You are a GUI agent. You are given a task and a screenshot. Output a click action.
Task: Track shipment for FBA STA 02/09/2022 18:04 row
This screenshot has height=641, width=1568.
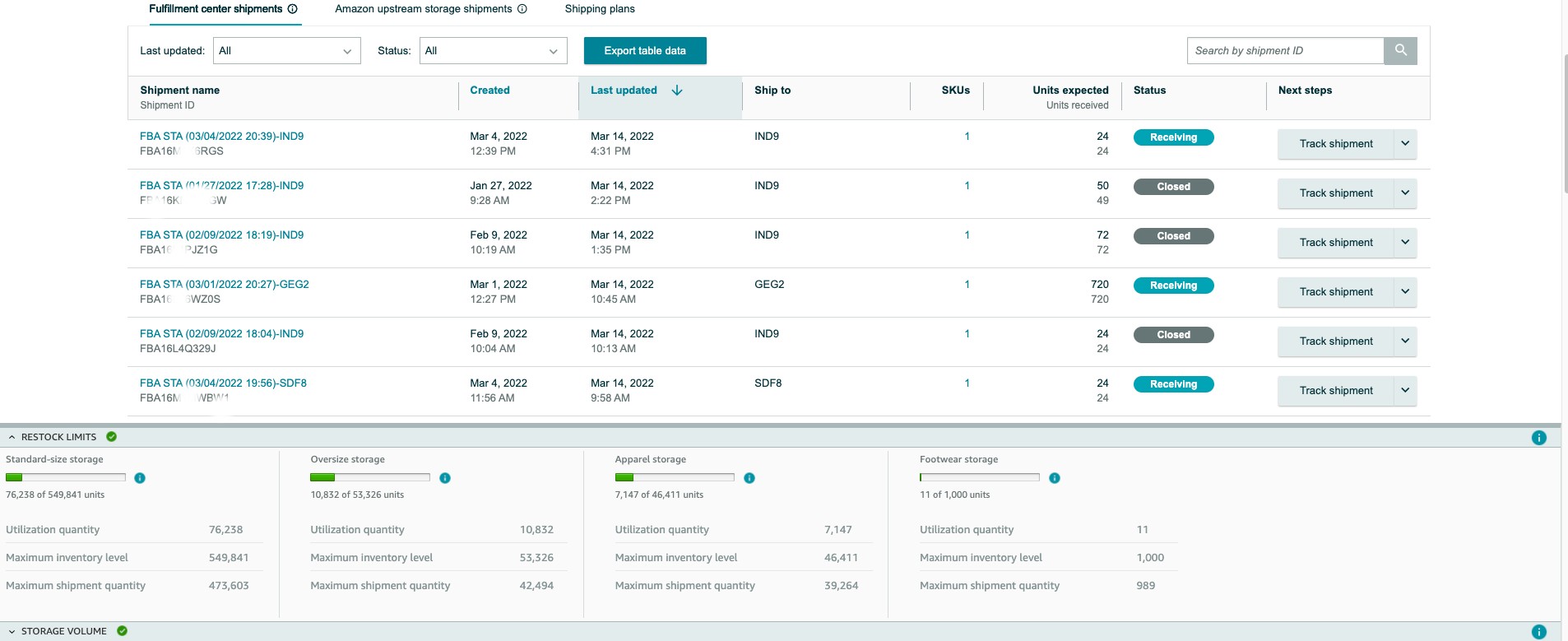pos(1336,341)
